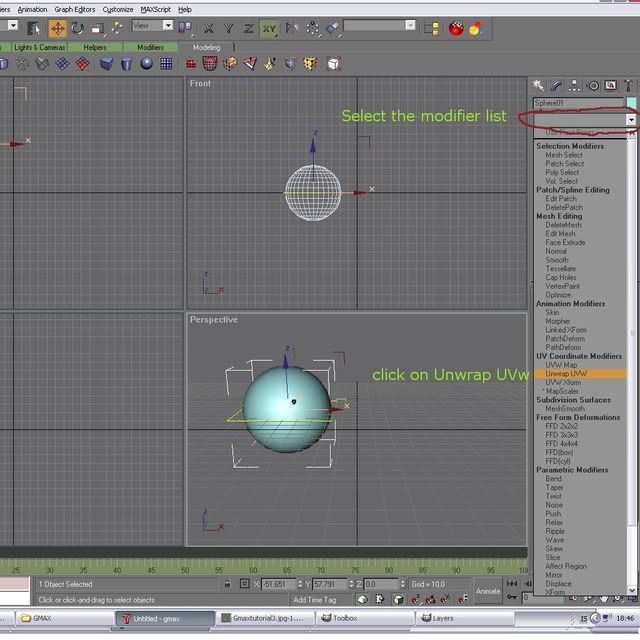This screenshot has width=640, height=640.
Task: Open the Utilities hammer icon
Action: (x=628, y=86)
